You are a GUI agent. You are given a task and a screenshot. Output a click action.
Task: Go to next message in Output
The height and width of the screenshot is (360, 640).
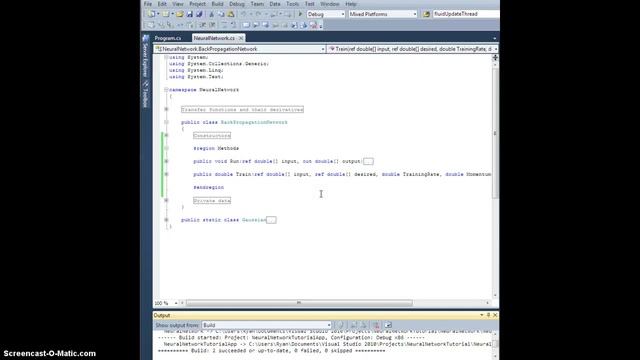coord(364,325)
